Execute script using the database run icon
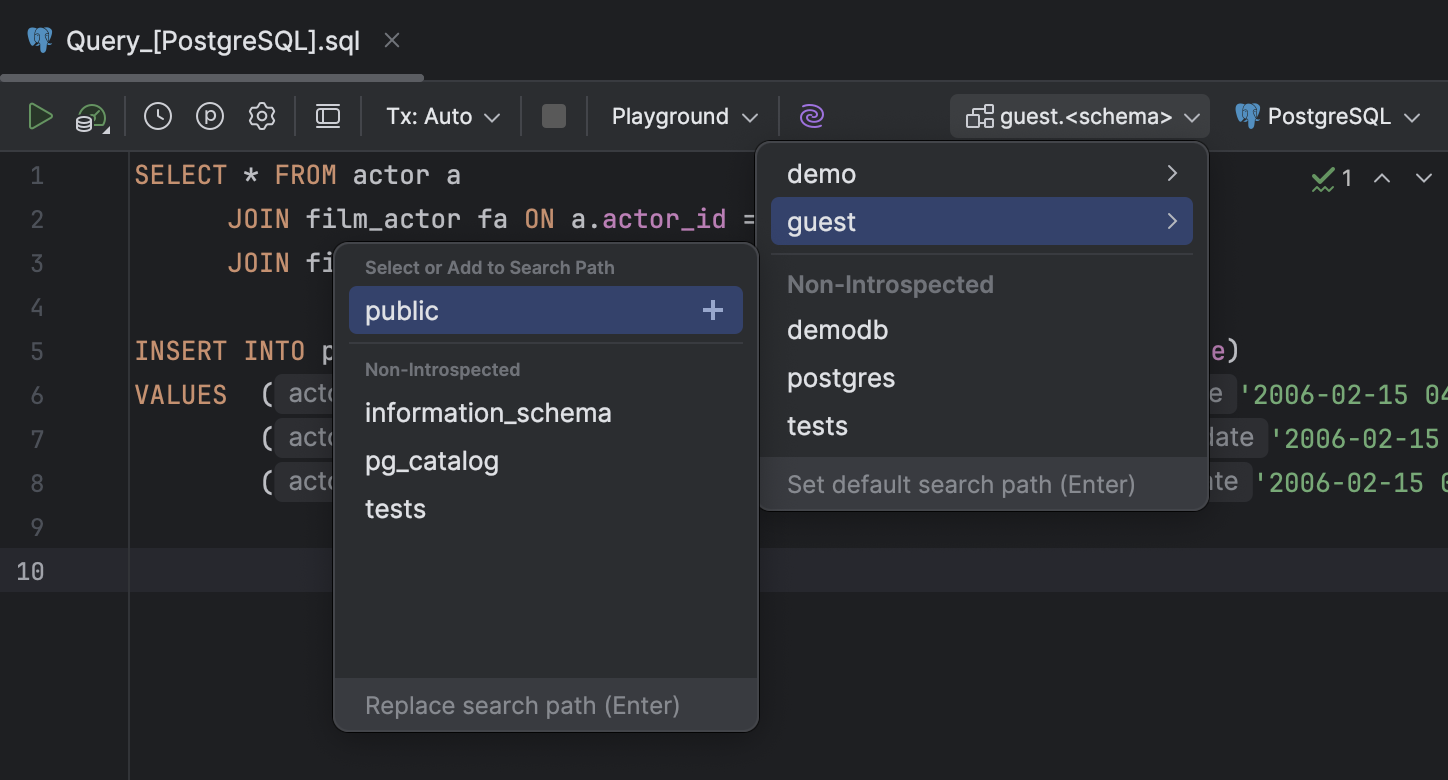Image resolution: width=1448 pixels, height=780 pixels. tap(90, 116)
